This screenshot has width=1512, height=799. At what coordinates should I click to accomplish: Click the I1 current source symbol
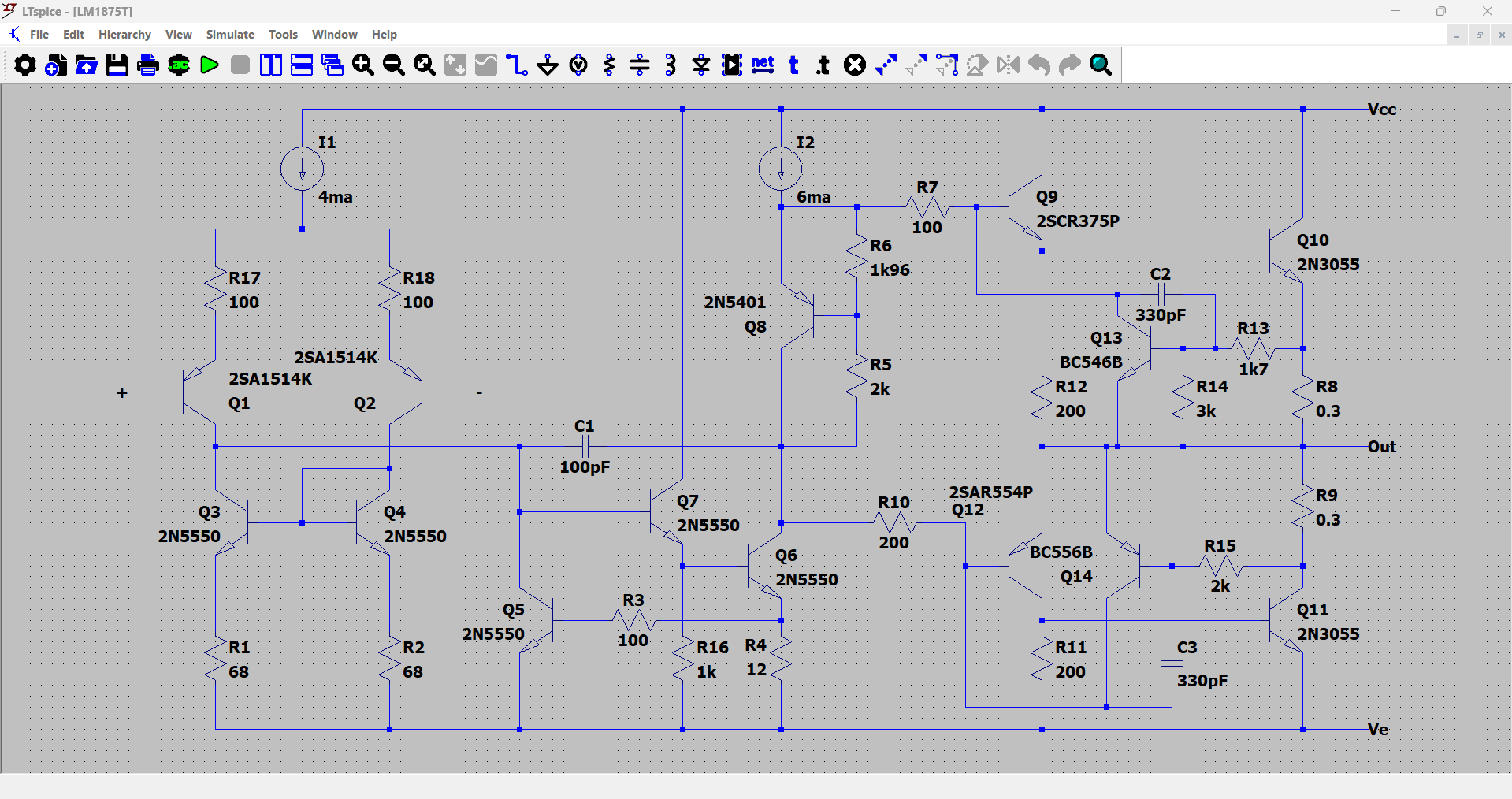[302, 169]
